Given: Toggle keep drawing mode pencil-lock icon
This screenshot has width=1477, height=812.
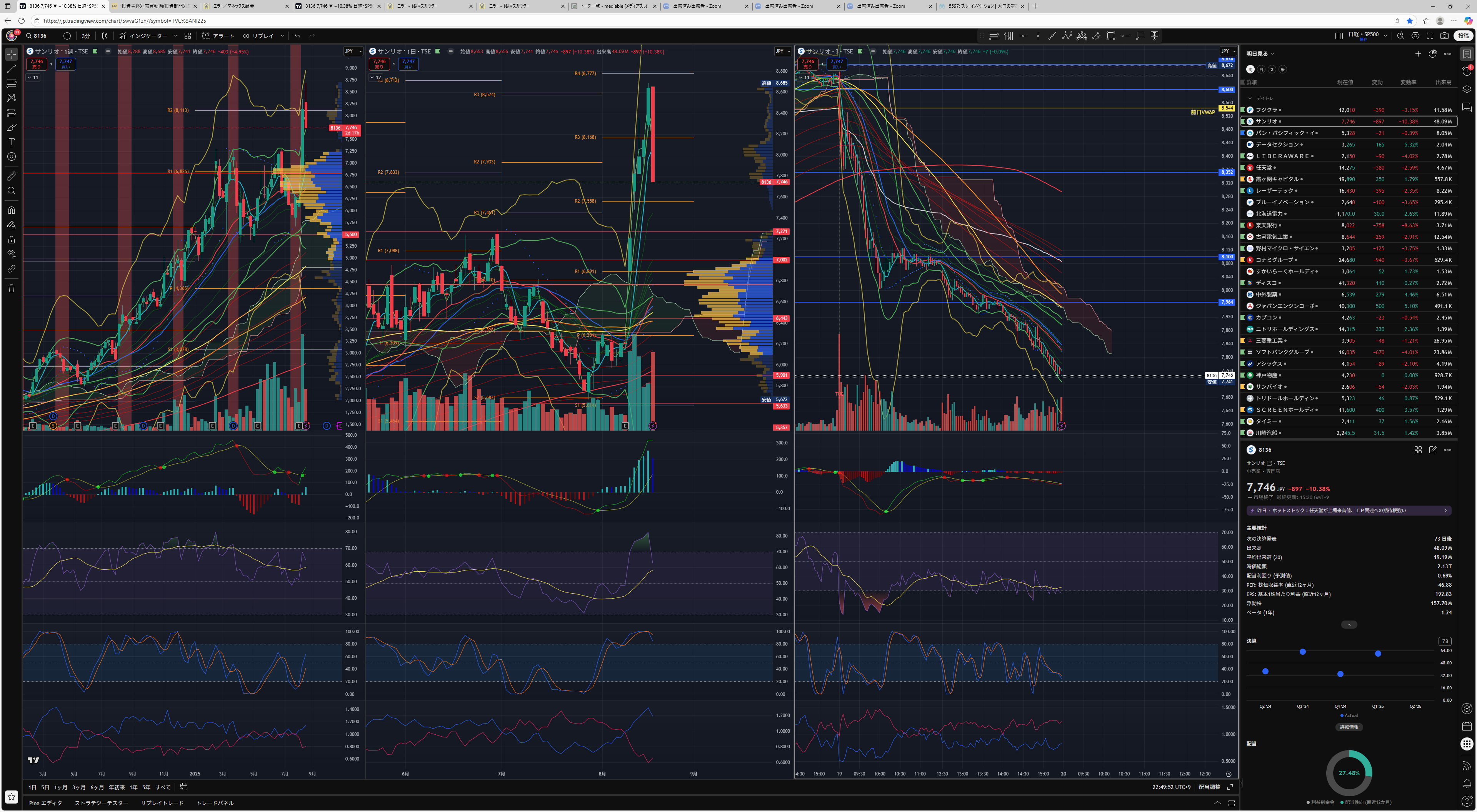Looking at the screenshot, I should (x=12, y=225).
